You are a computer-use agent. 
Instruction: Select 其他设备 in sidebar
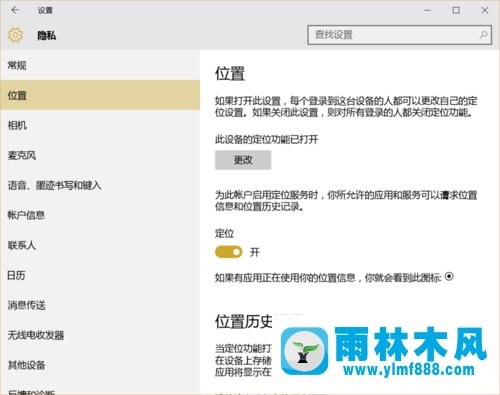point(100,365)
